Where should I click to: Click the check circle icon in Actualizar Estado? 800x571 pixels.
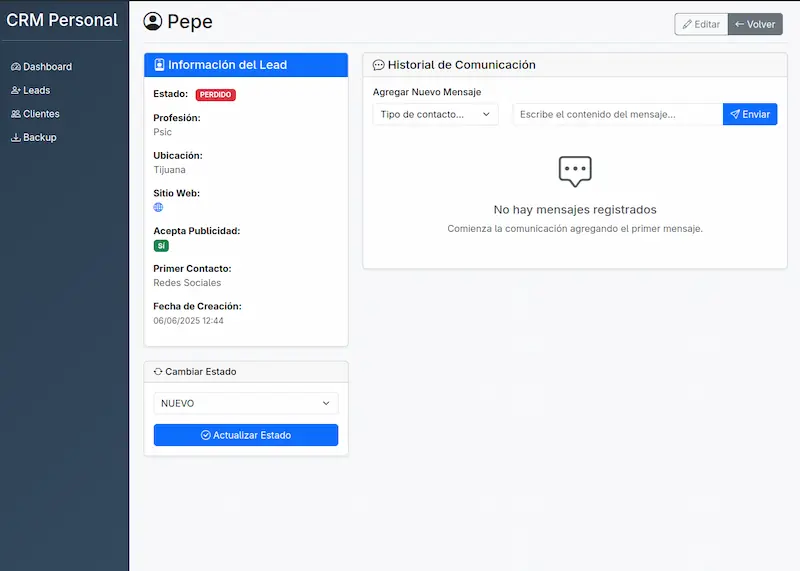pyautogui.click(x=206, y=435)
